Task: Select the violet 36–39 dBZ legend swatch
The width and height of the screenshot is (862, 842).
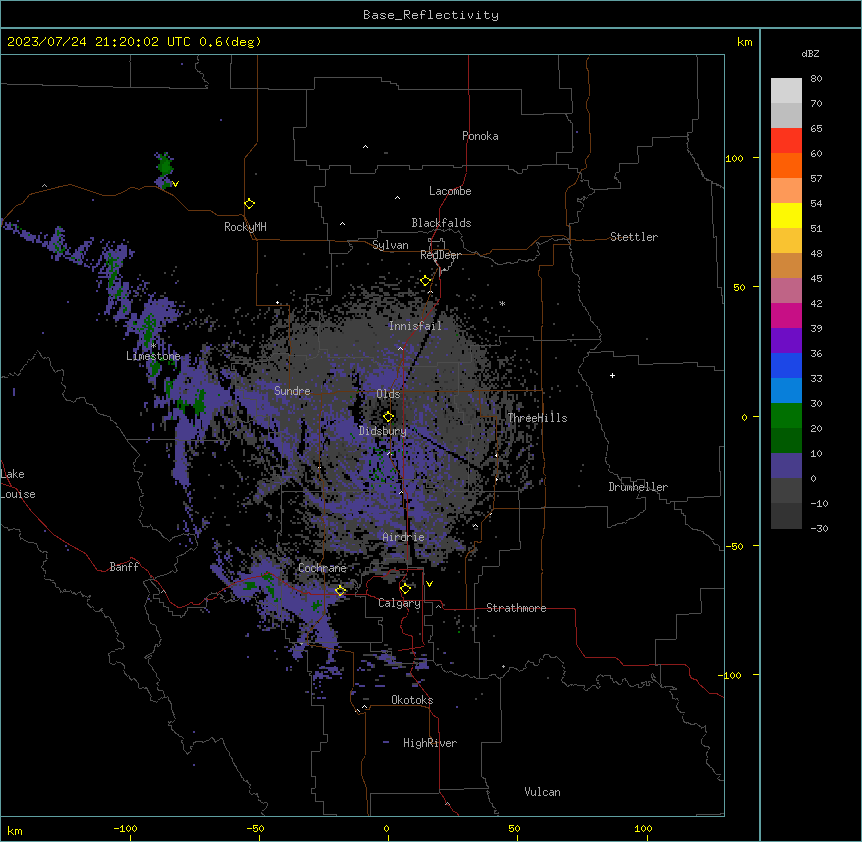Action: (786, 341)
